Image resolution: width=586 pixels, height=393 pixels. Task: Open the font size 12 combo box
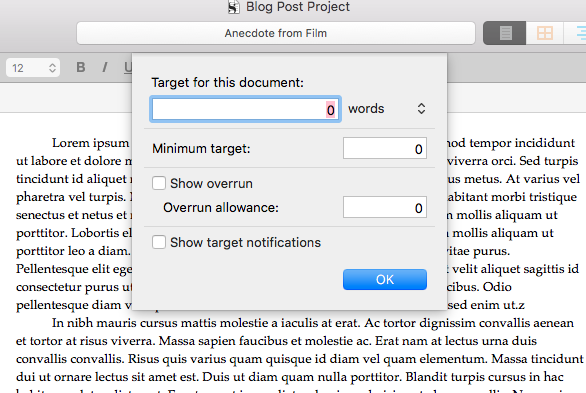[33, 68]
